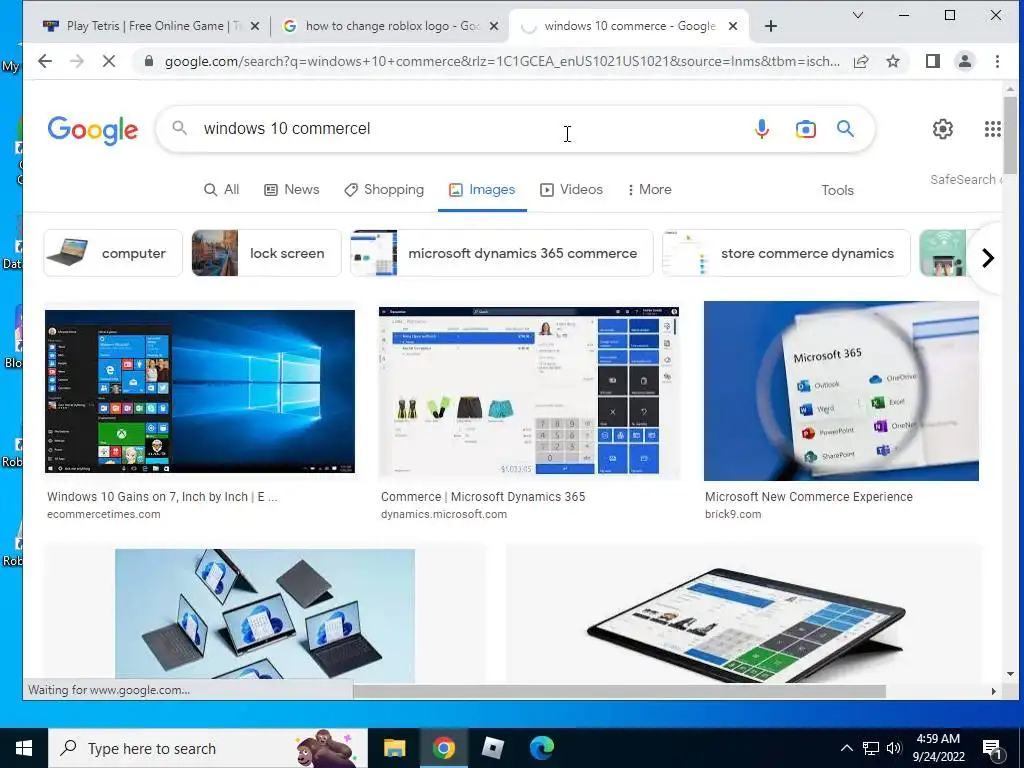Open Google settings gear
The image size is (1024, 768).
(x=942, y=129)
